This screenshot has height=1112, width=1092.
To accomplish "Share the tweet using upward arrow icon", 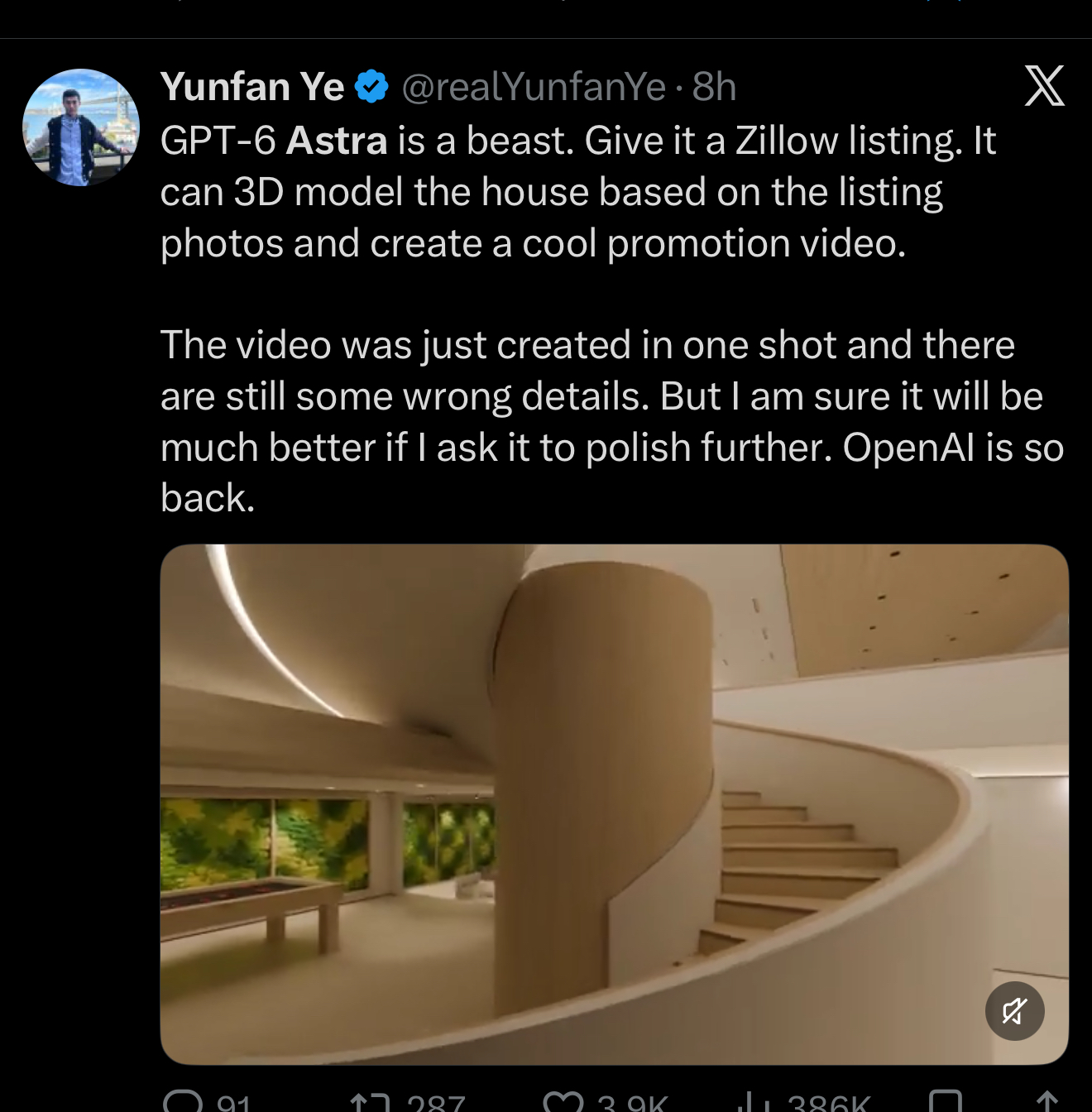I will point(1047,1102).
